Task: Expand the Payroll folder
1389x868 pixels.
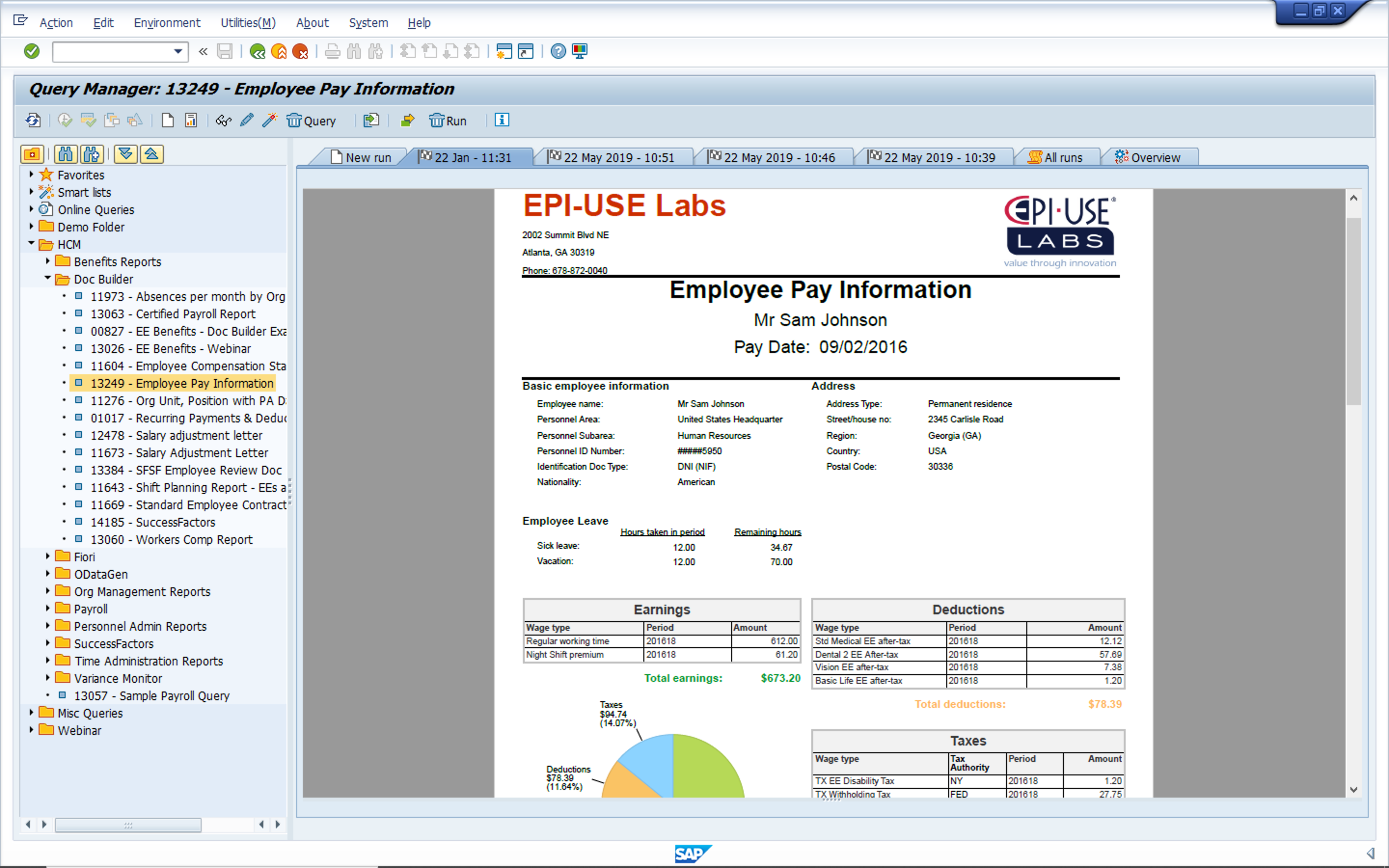Action: 48,609
